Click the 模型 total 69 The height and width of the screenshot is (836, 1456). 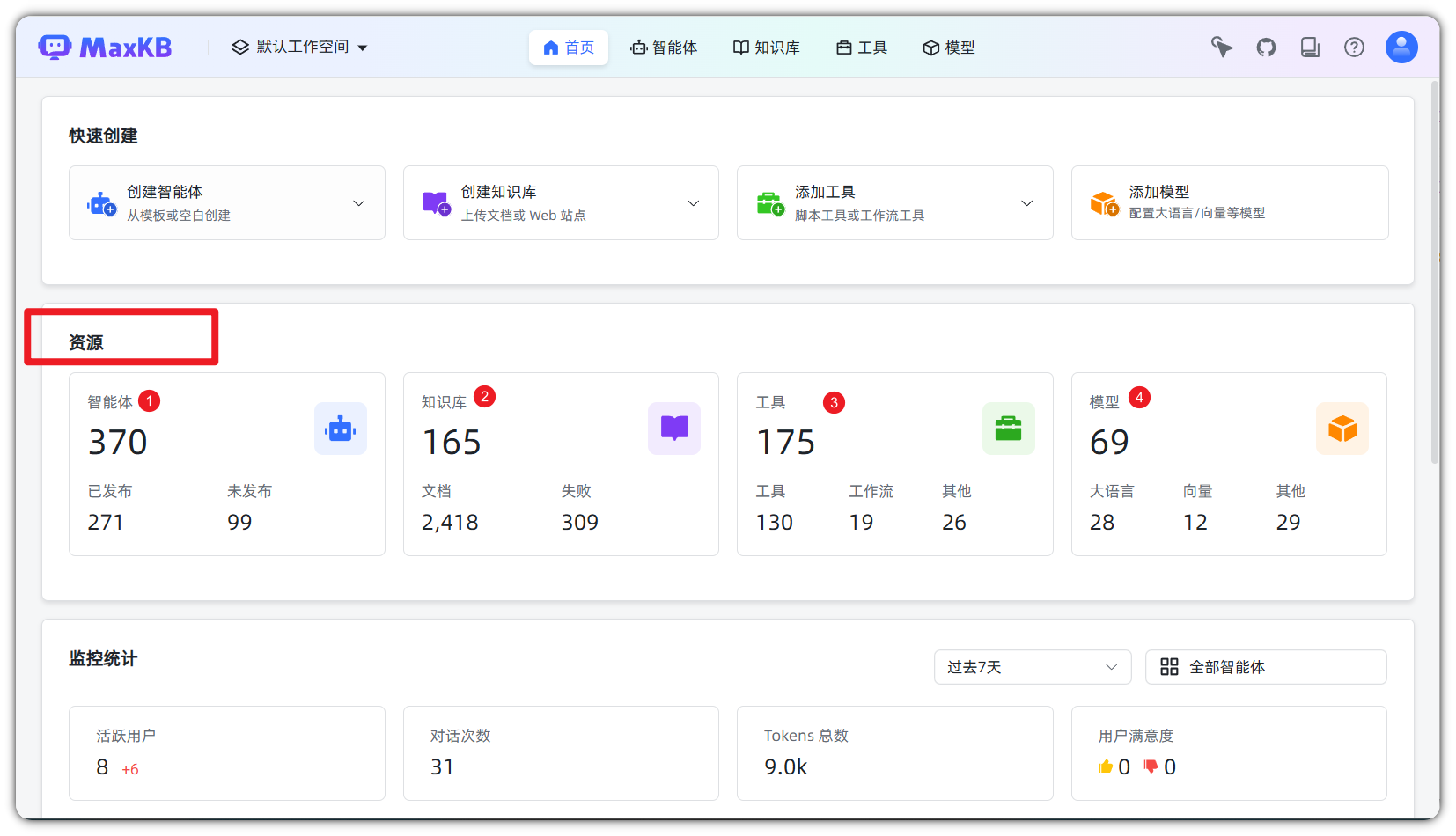tap(1109, 442)
